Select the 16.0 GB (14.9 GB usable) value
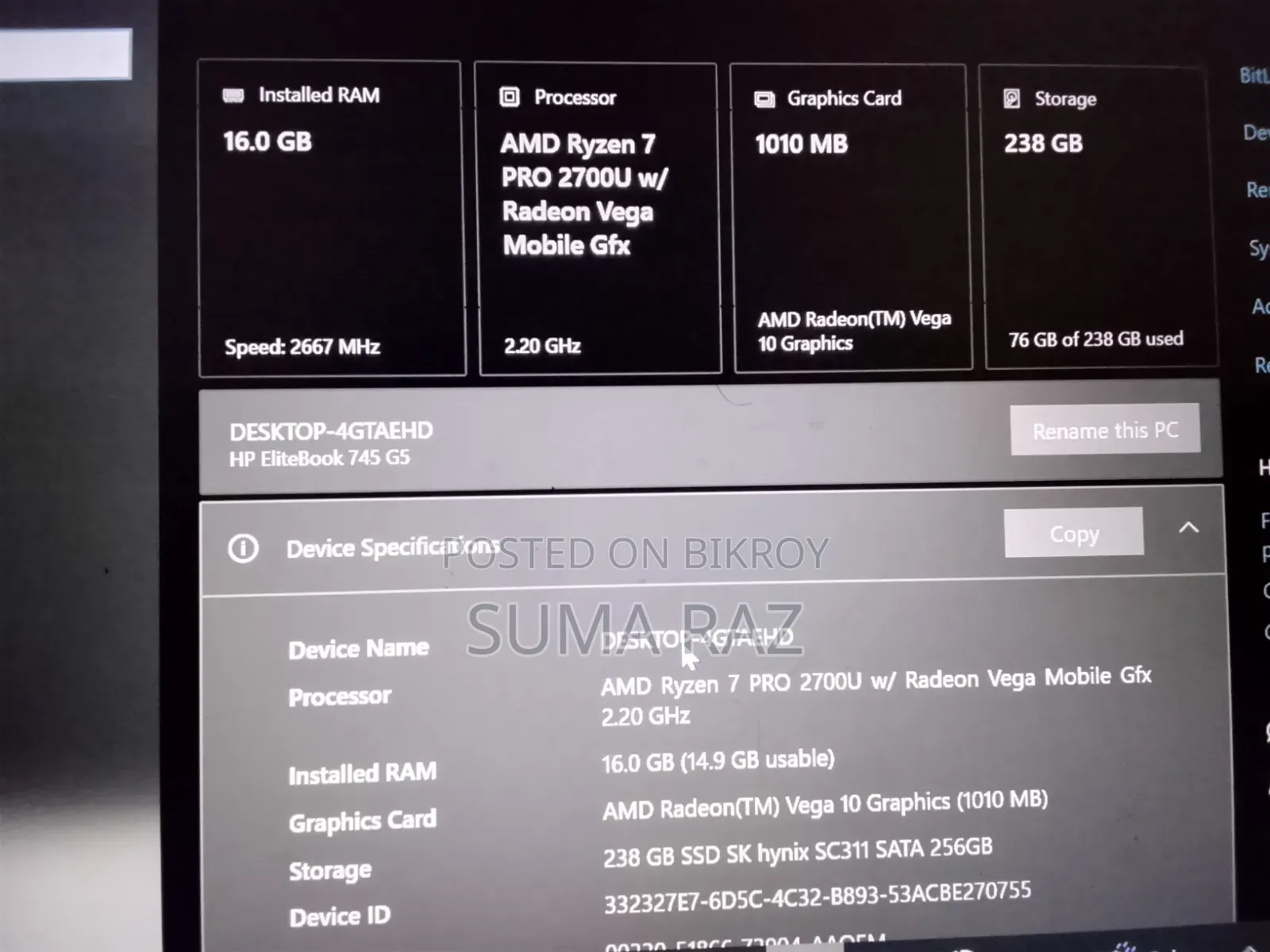 click(x=718, y=761)
